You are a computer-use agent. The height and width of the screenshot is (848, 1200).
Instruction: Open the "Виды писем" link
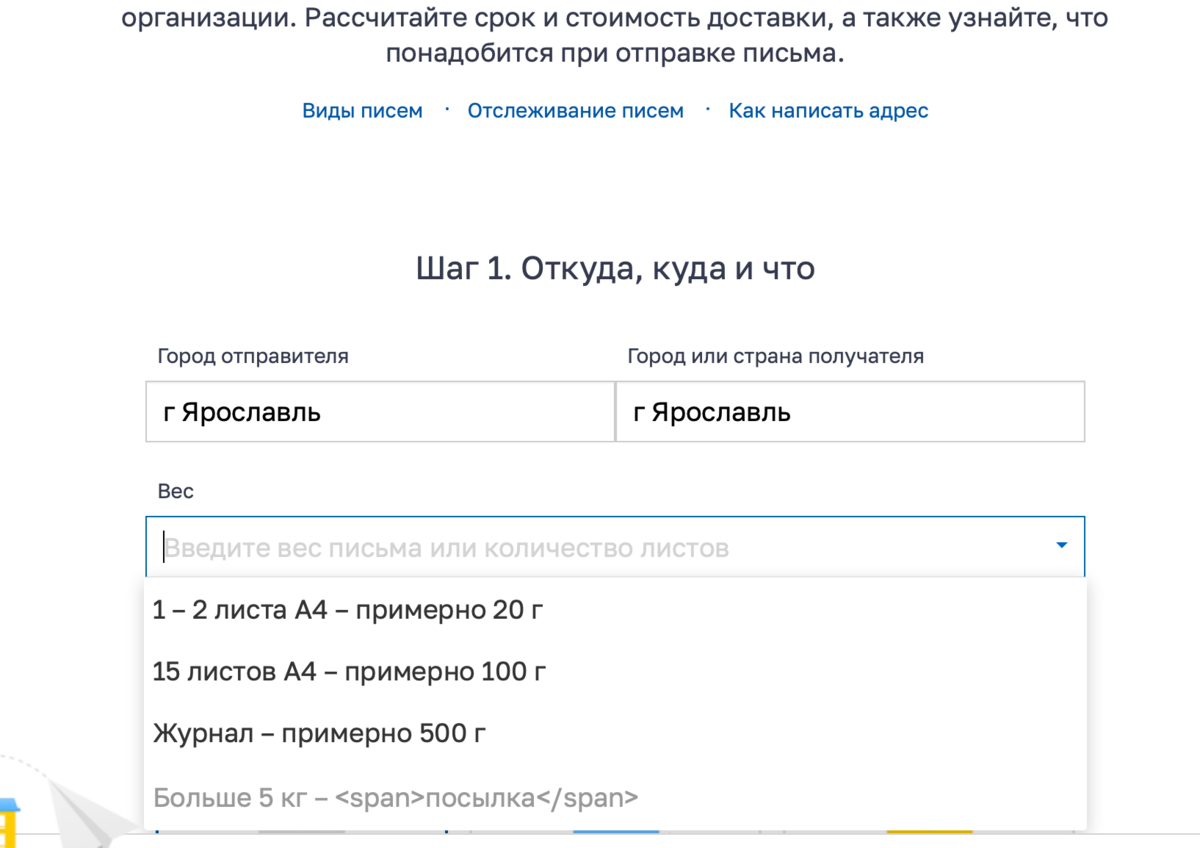(362, 110)
